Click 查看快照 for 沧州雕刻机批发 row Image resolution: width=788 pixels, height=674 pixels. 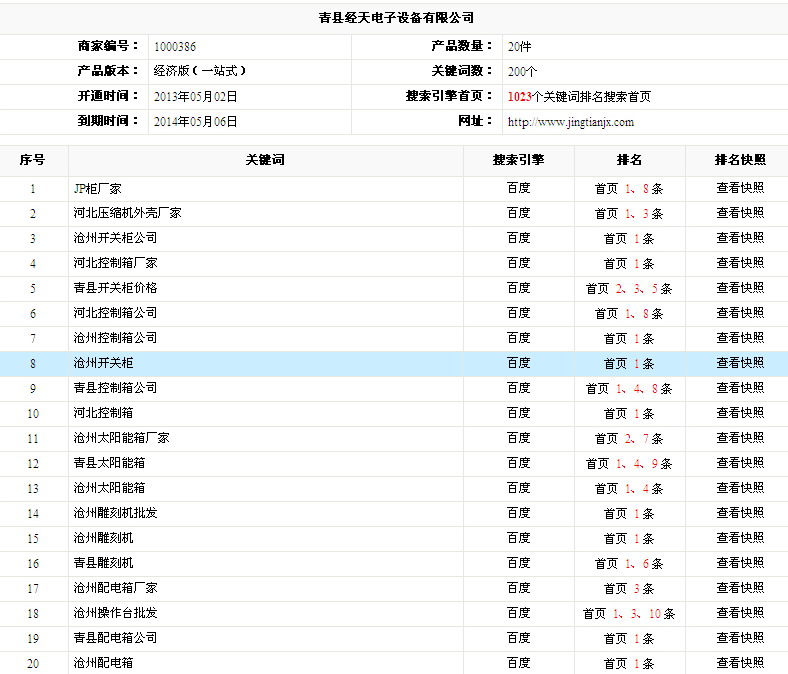740,513
